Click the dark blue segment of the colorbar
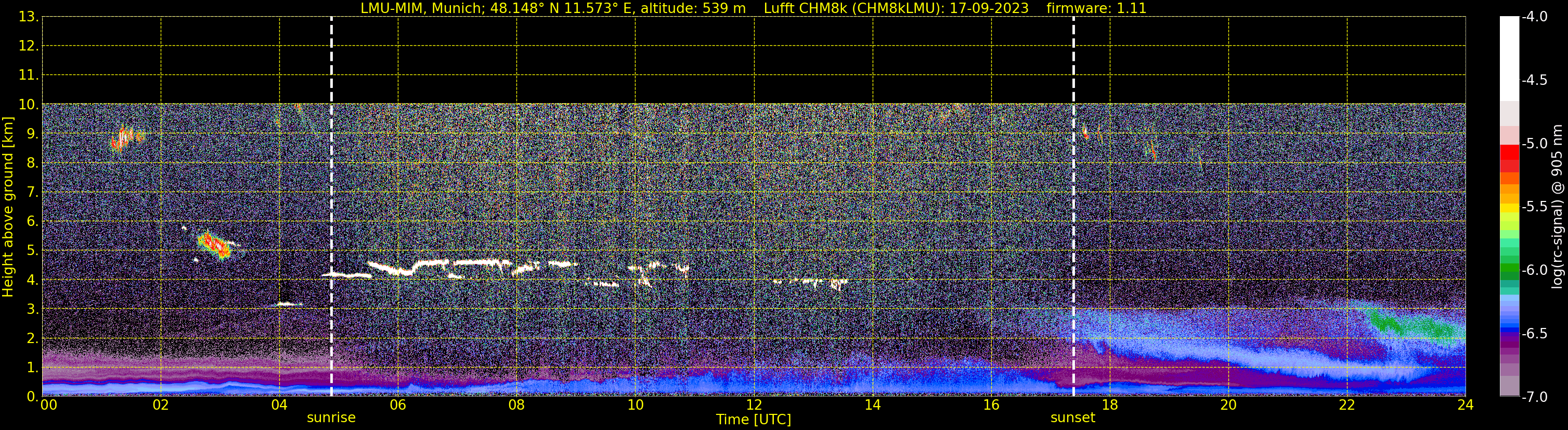The height and width of the screenshot is (430, 1568). 1510,329
